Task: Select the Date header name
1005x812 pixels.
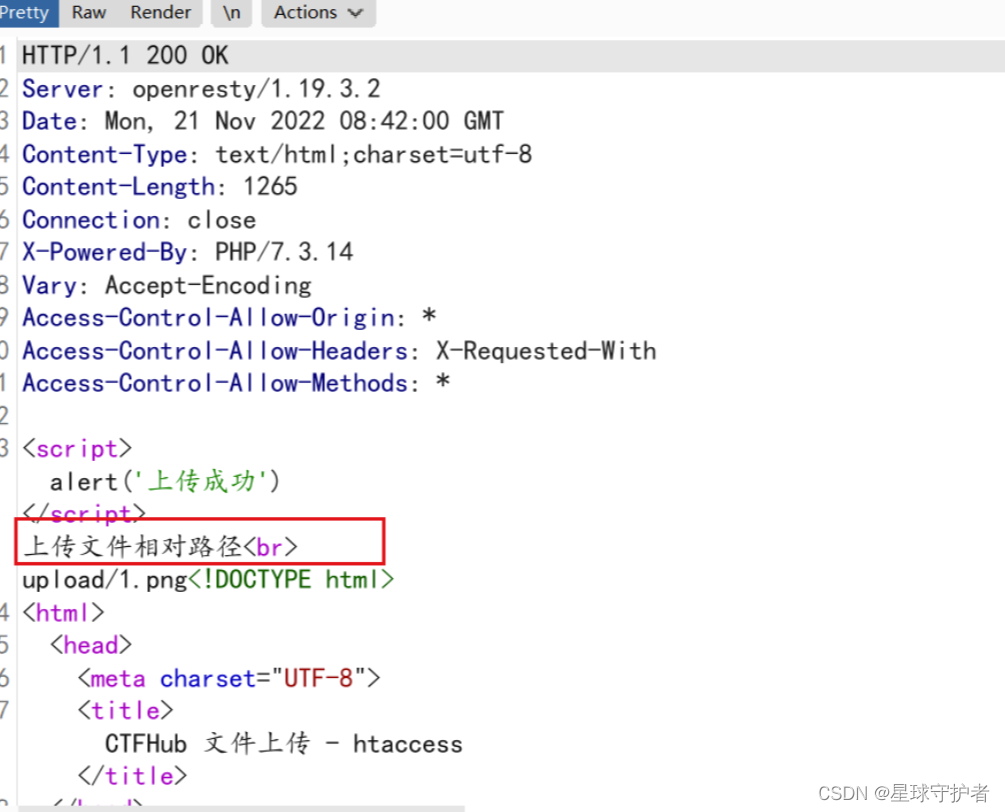Action: coord(49,120)
